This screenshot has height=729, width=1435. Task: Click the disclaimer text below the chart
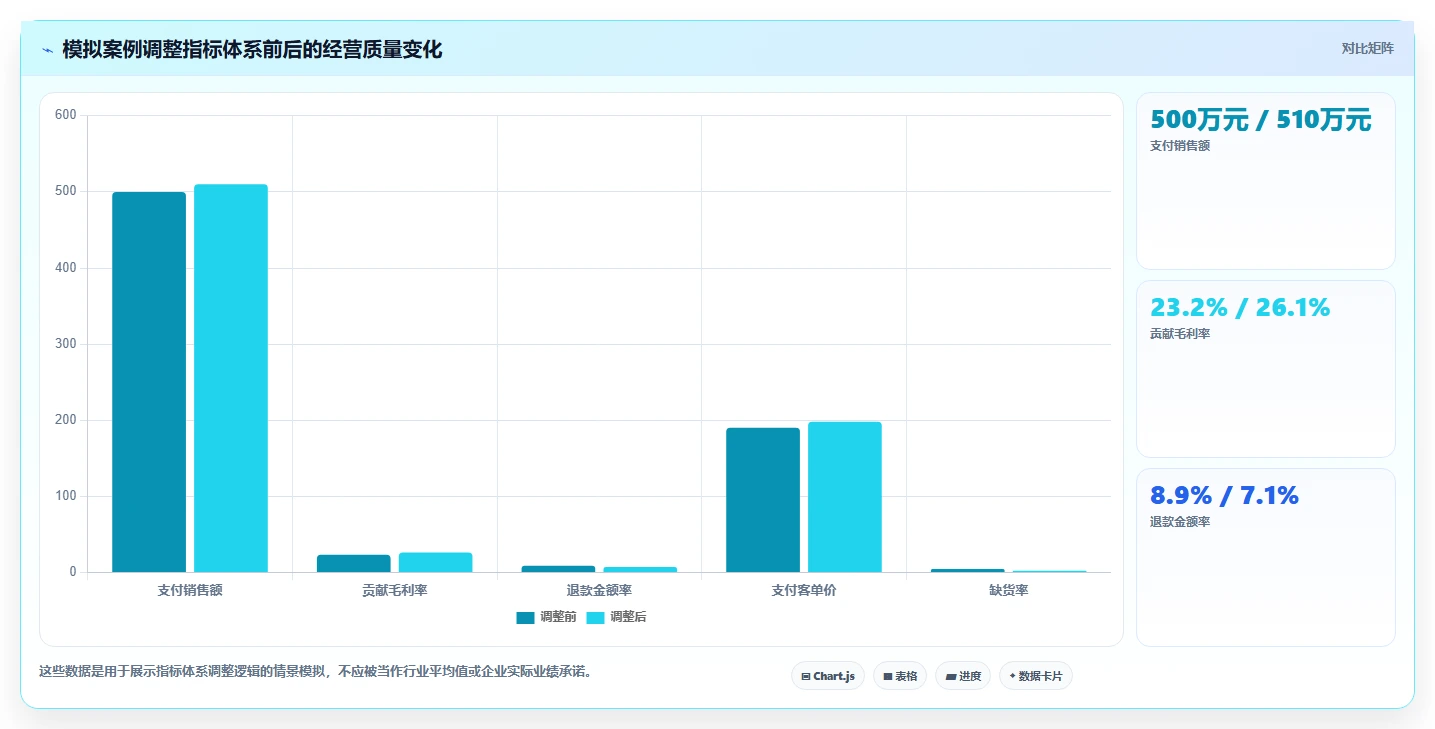point(318,671)
